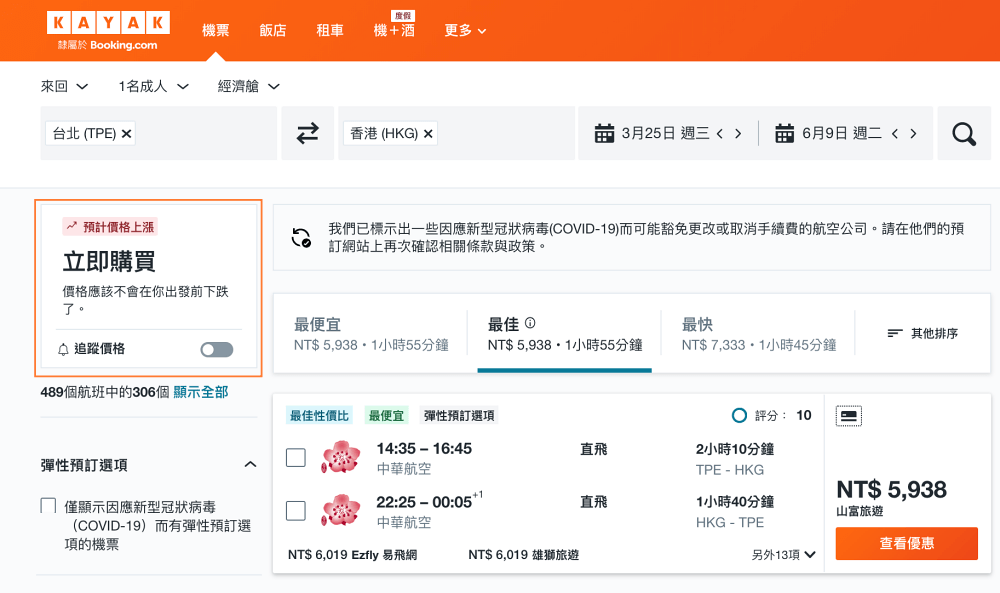The image size is (1000, 593).
Task: Expand 另外13項 more booking options
Action: tap(783, 555)
